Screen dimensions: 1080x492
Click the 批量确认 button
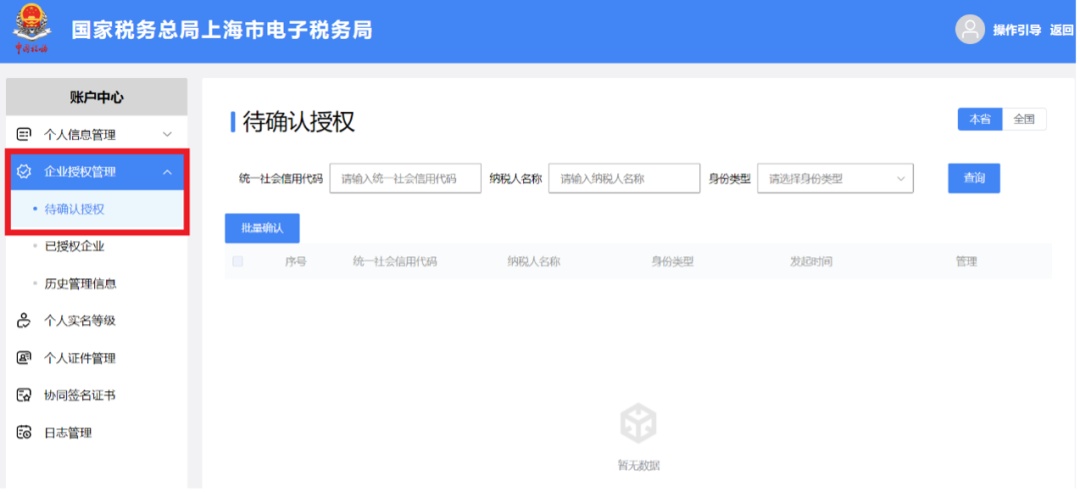pos(262,228)
